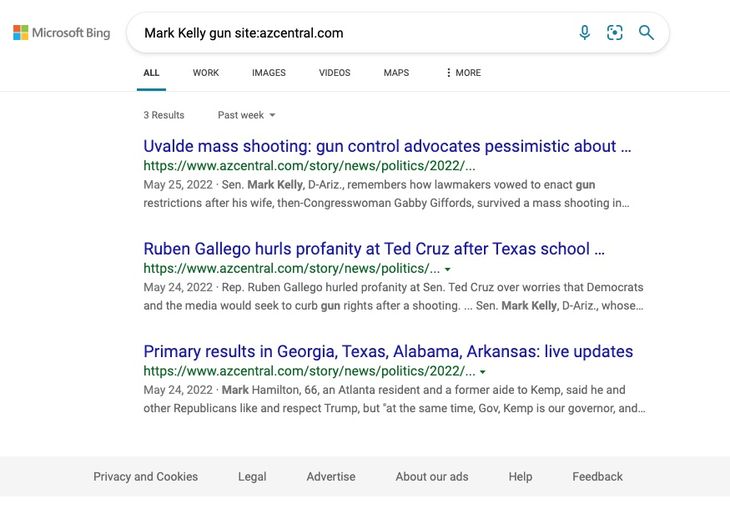This screenshot has height=509, width=730.
Task: Open Privacy and Cookies footer link
Action: [146, 477]
